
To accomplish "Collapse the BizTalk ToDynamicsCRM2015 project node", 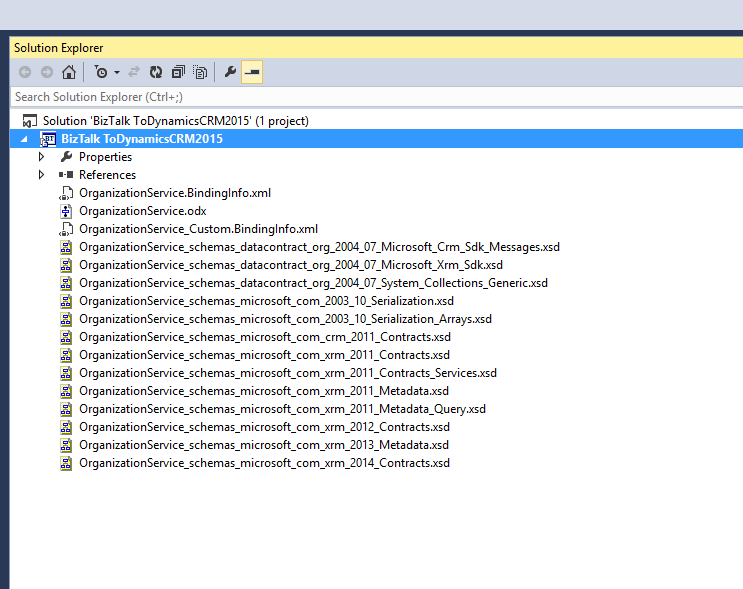I will coord(24,139).
